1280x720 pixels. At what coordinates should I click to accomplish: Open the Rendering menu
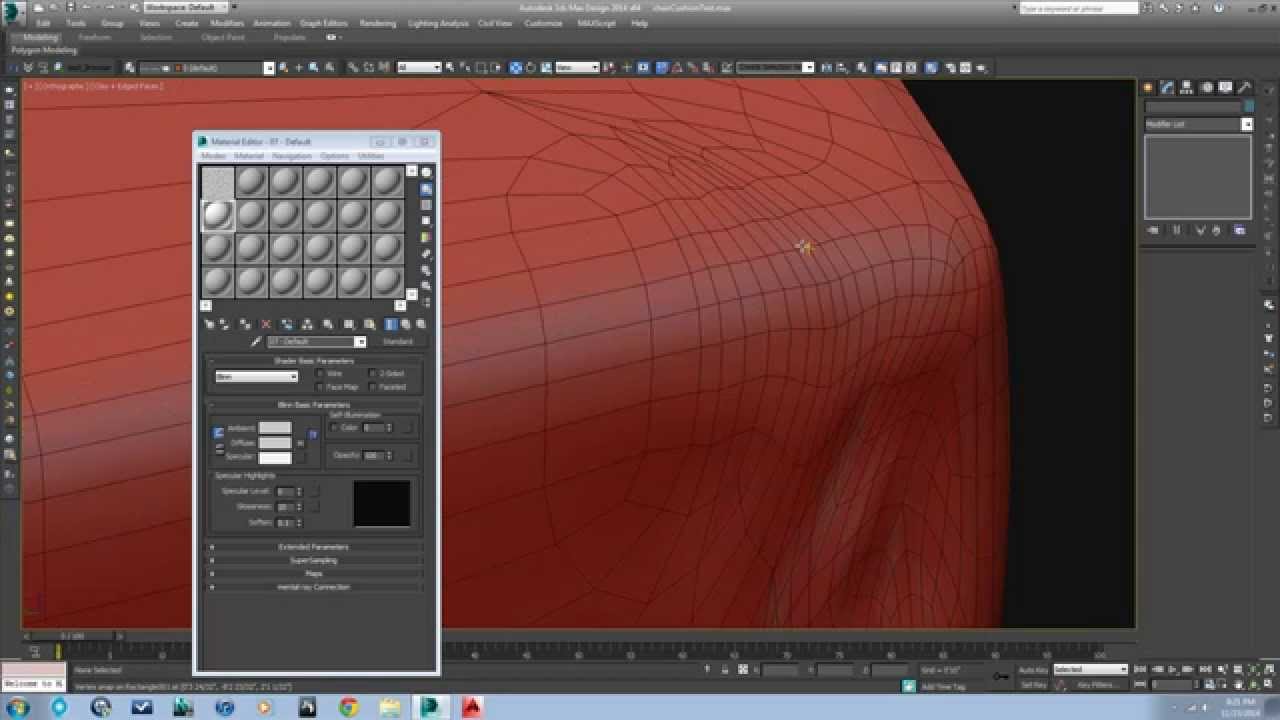pos(378,23)
